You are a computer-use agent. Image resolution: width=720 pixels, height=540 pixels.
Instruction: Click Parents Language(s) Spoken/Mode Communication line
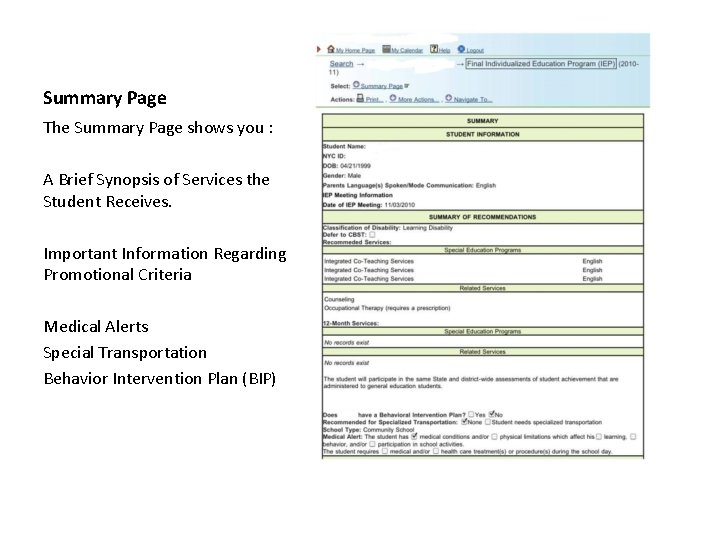(x=409, y=186)
